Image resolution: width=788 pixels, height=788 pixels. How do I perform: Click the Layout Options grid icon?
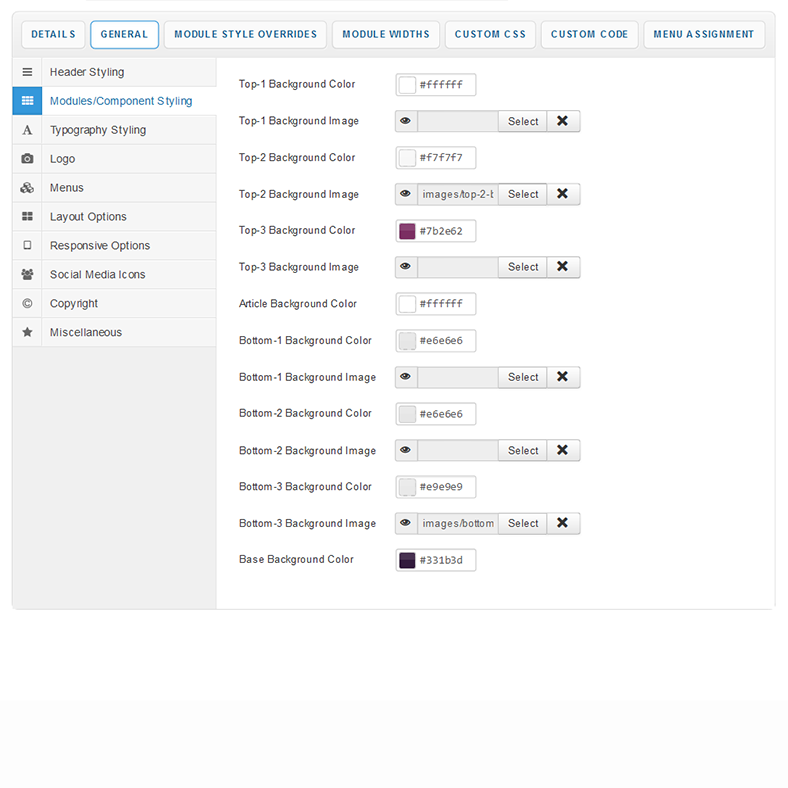click(x=27, y=217)
